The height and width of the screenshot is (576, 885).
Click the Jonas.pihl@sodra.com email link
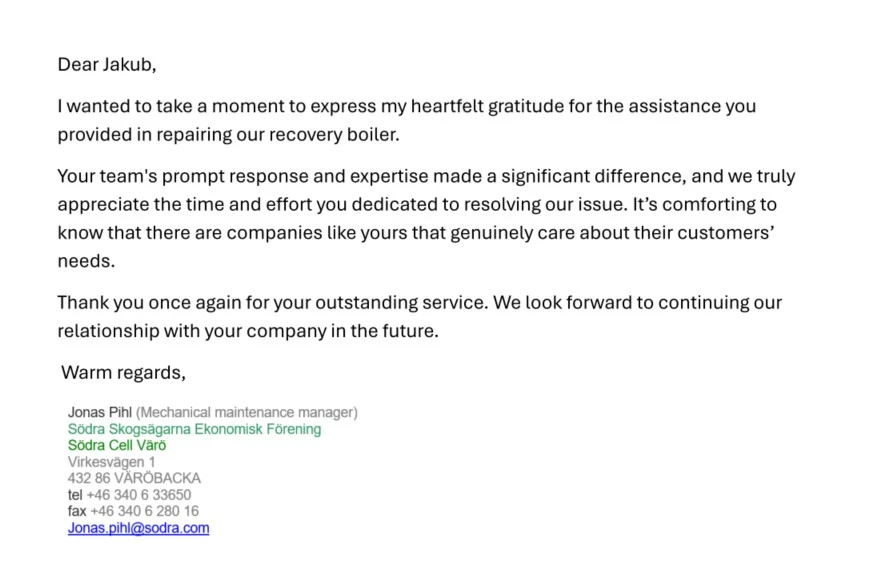point(138,528)
